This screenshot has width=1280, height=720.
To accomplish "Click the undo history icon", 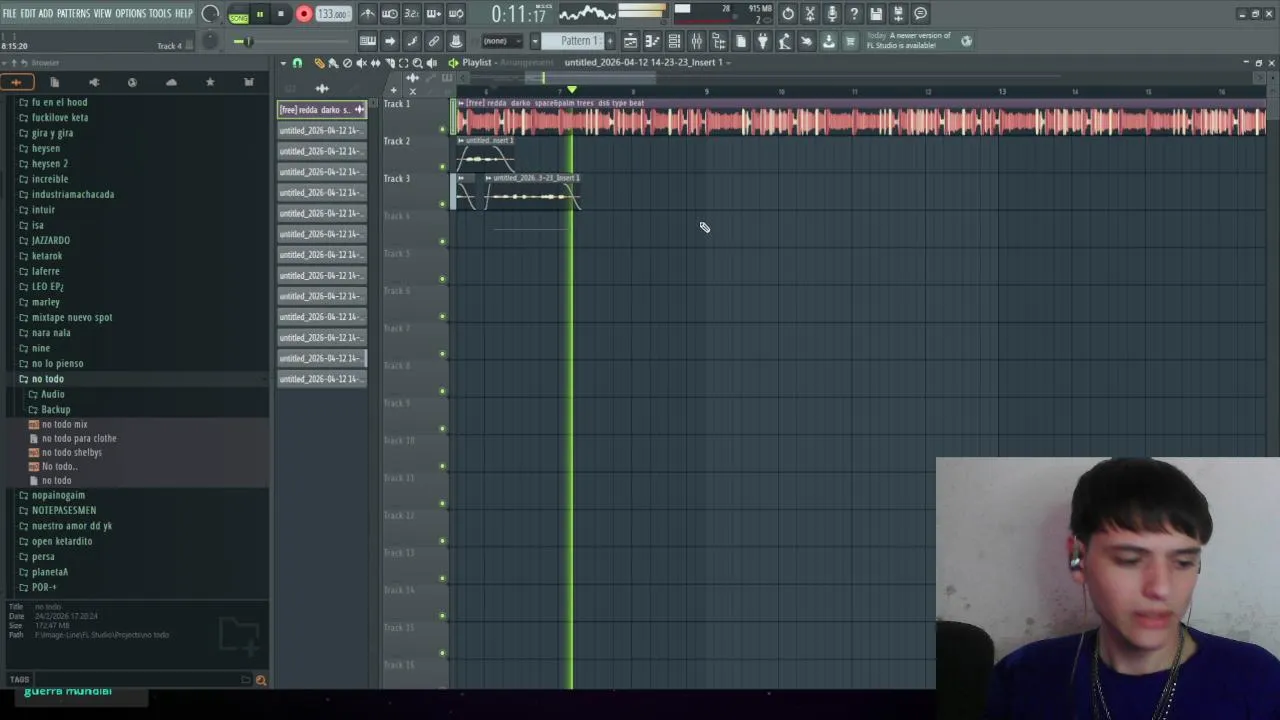I will click(788, 14).
